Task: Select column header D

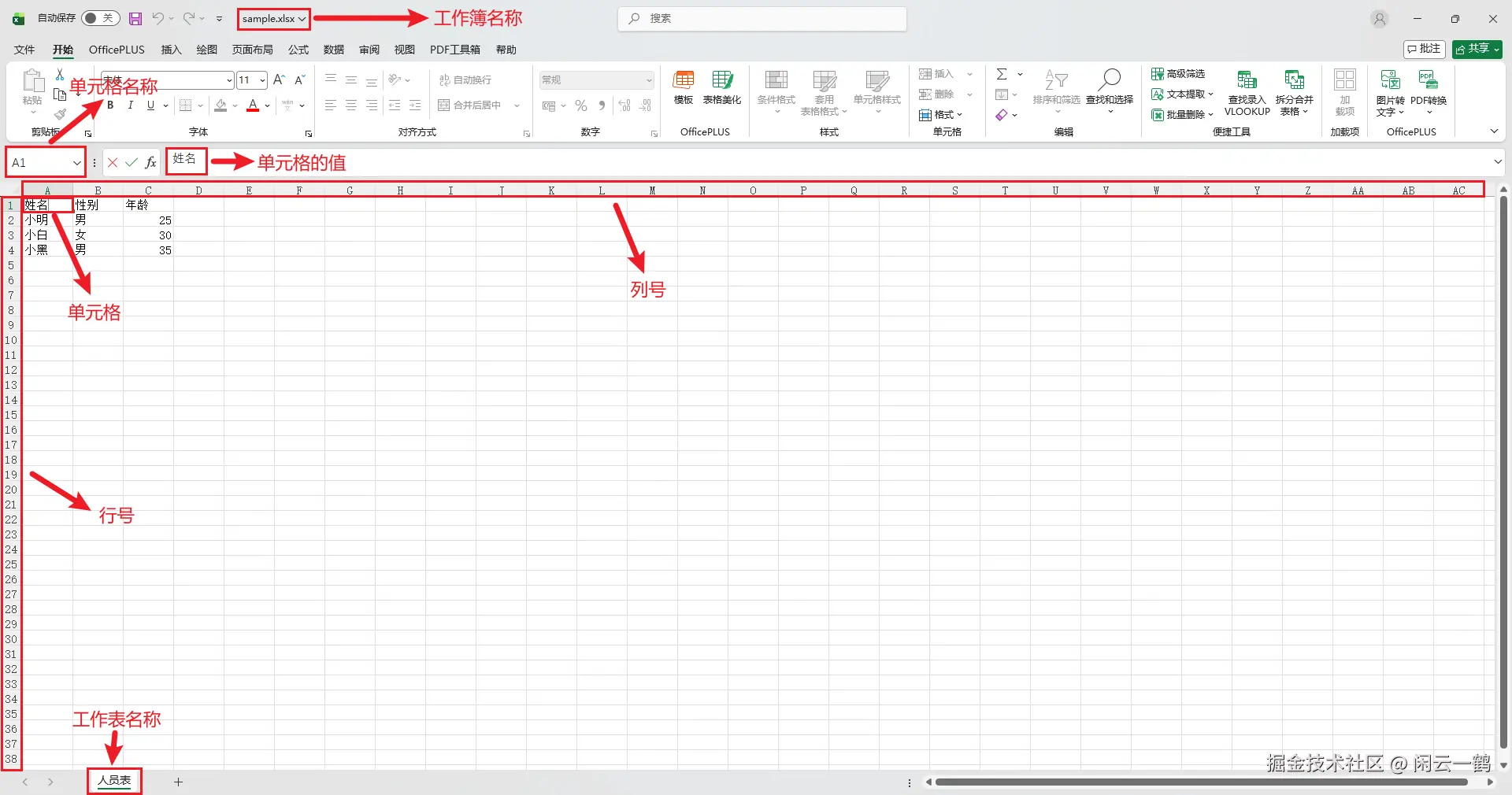Action: coord(198,190)
